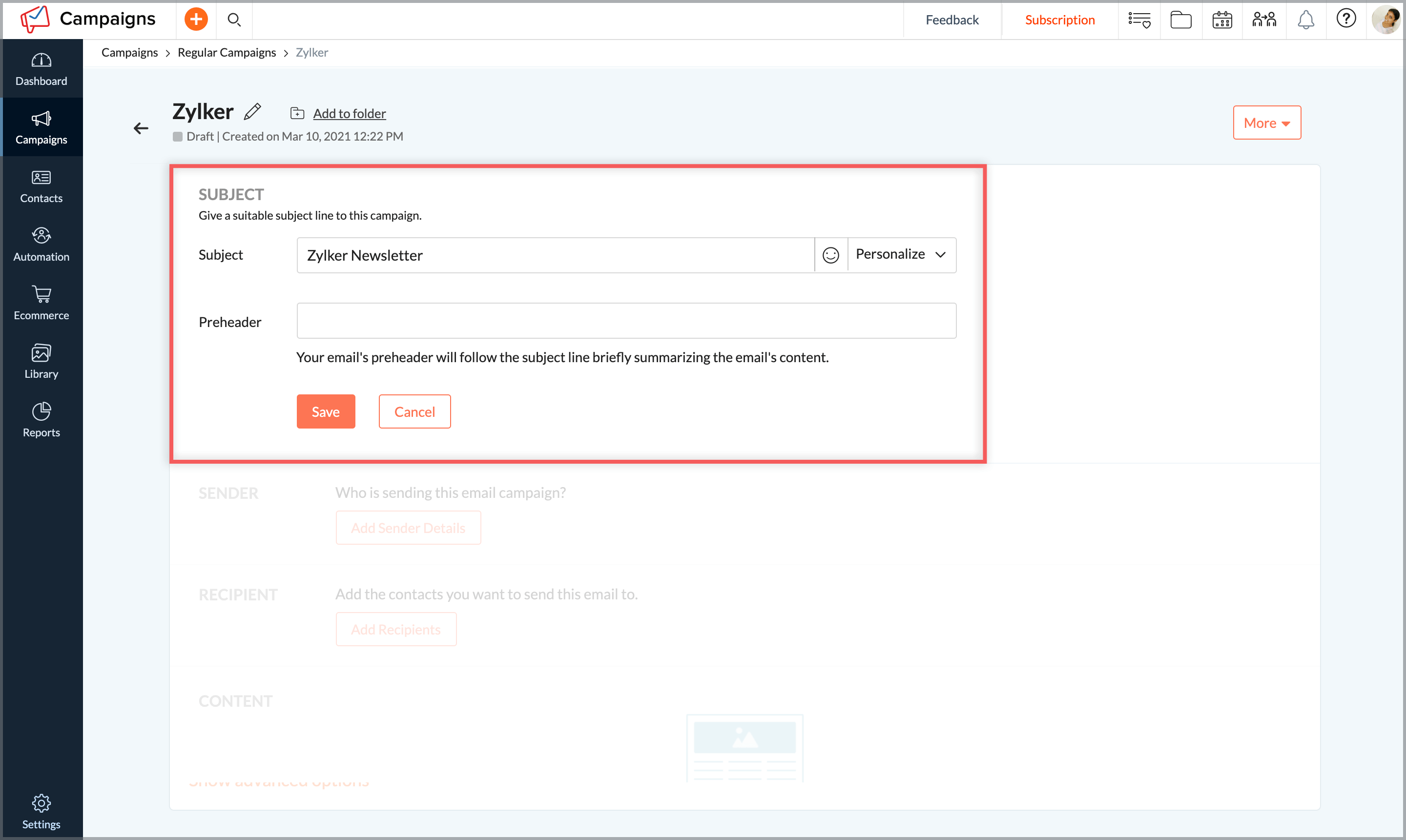
Task: Navigate to Campaigns breadcrumb
Action: tap(129, 52)
